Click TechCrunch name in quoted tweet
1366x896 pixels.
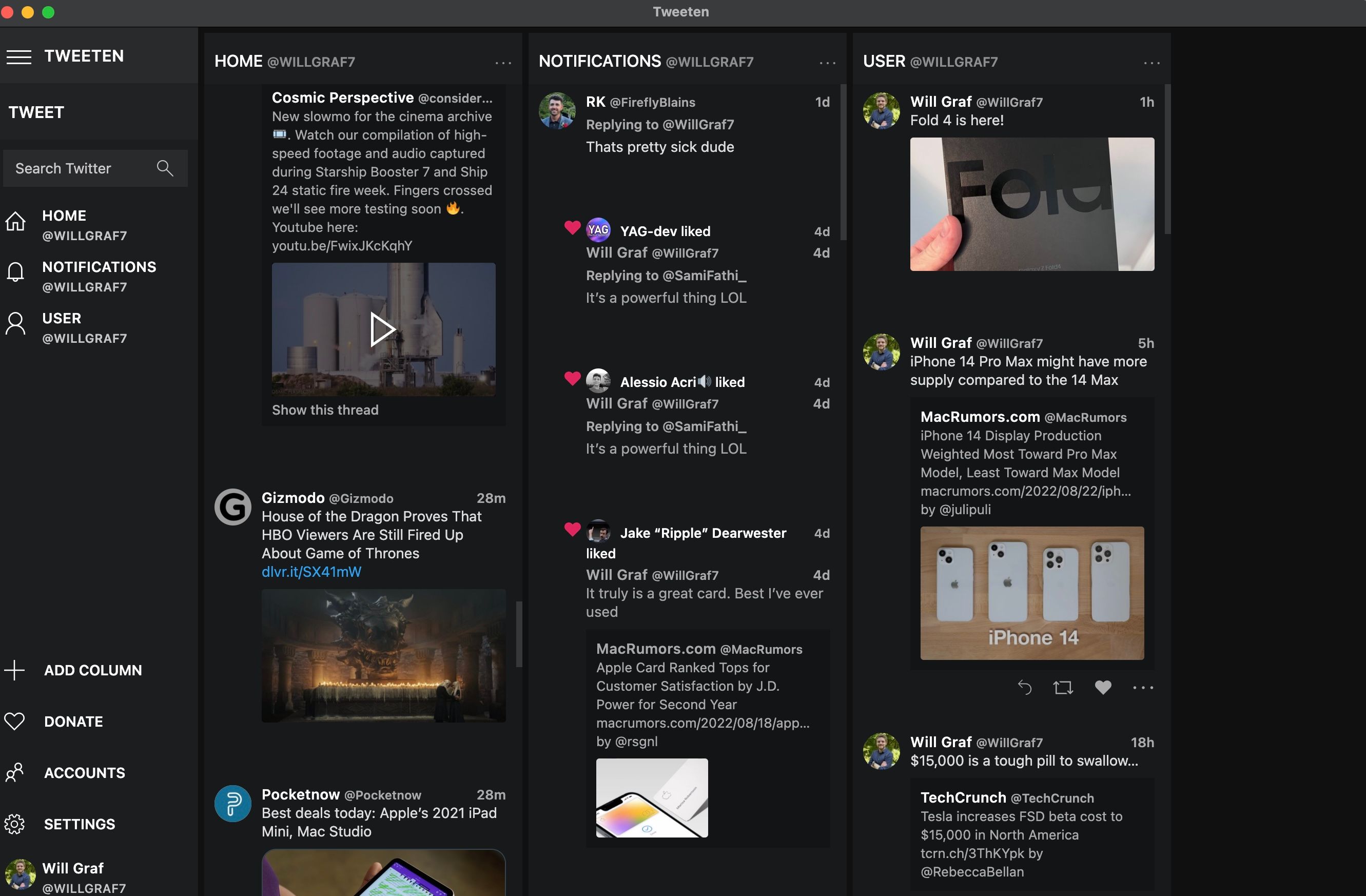point(963,797)
